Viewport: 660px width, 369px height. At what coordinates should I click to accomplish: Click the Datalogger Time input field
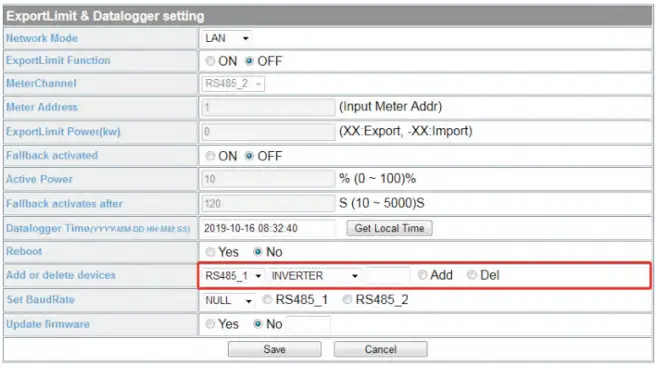point(268,228)
